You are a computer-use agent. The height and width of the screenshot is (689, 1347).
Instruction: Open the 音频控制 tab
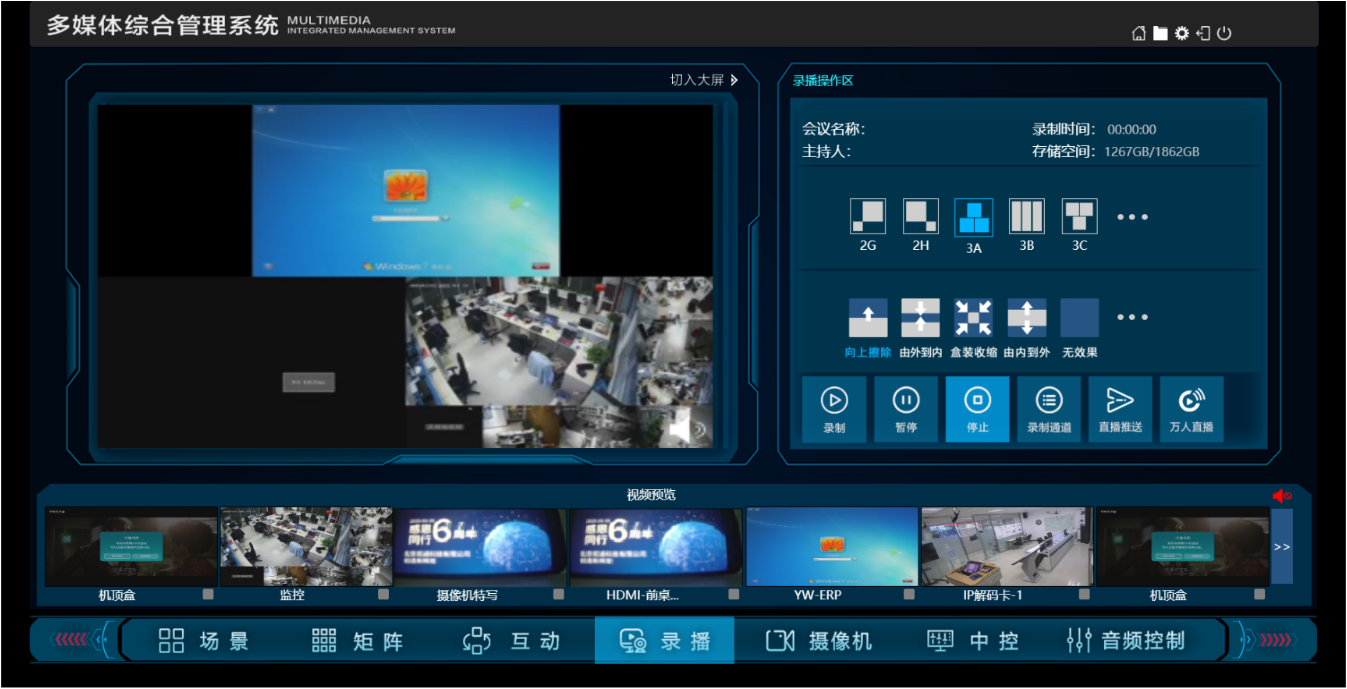(x=1125, y=641)
